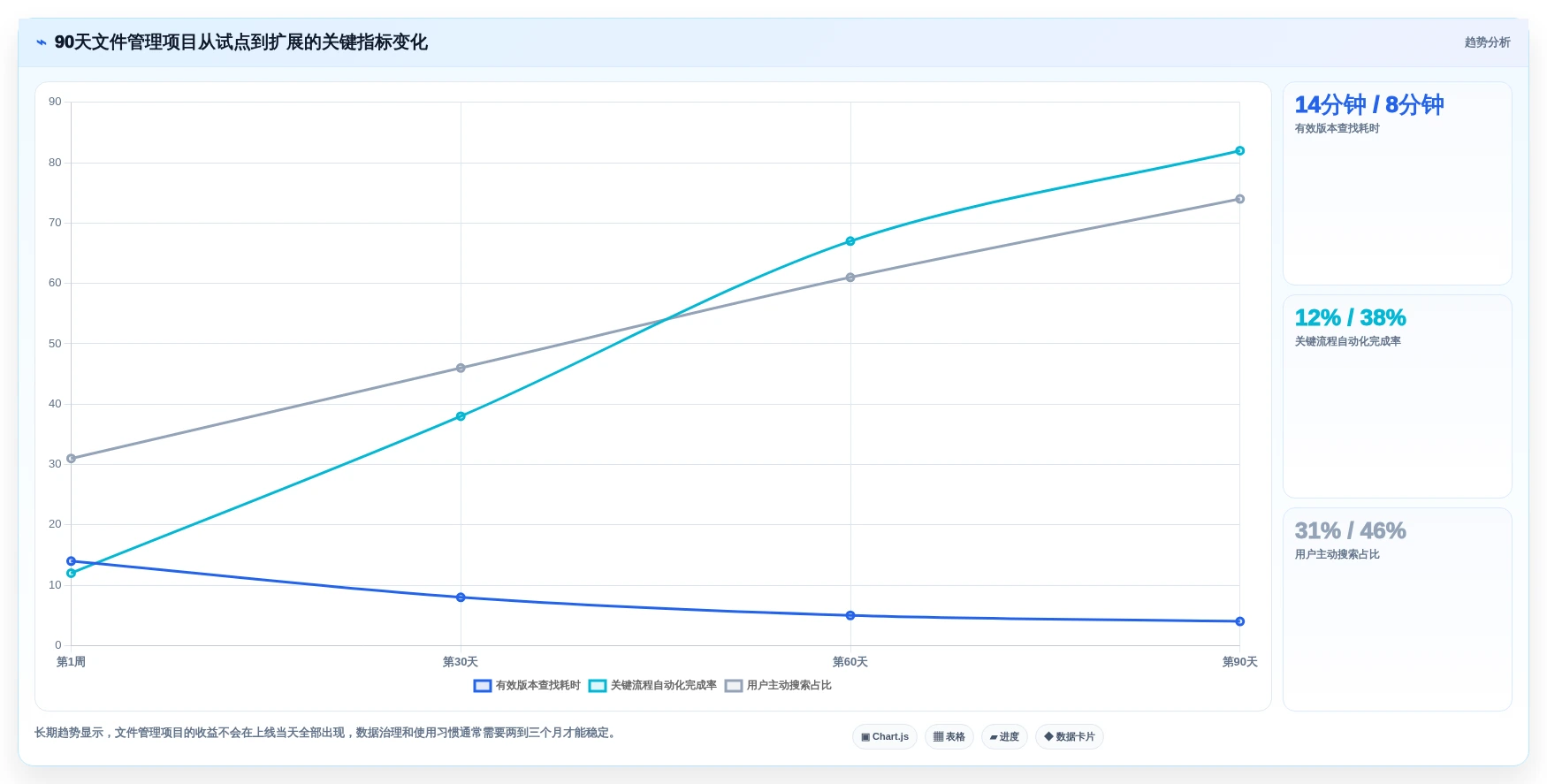Click the 第1周 data point on 查找耗时 line
Viewport: 1547px width, 784px height.
pos(72,561)
